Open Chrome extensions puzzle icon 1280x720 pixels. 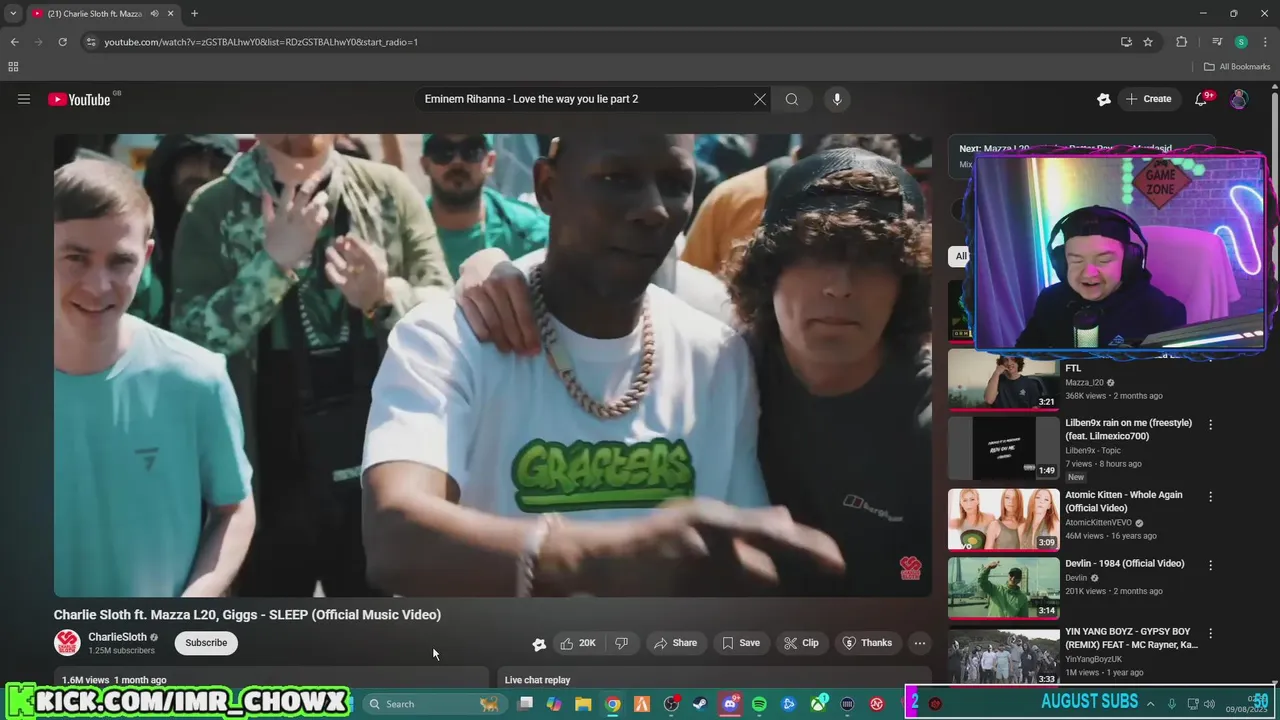[x=1181, y=42]
